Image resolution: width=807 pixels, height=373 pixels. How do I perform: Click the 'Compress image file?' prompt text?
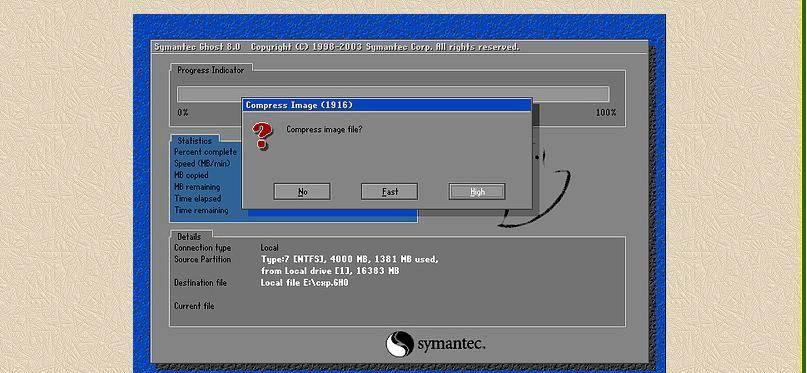coord(324,130)
